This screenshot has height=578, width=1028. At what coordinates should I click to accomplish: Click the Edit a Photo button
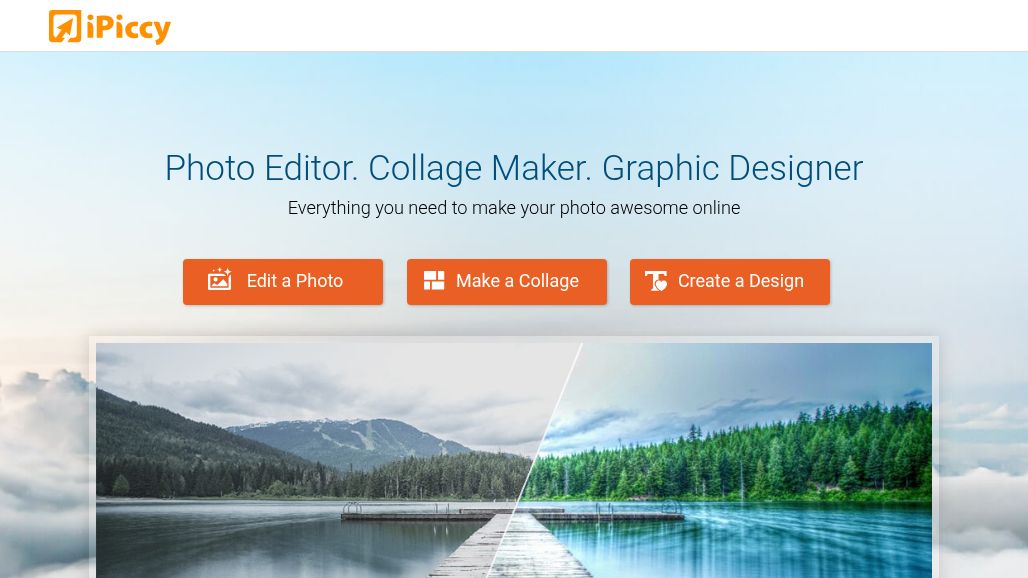283,282
